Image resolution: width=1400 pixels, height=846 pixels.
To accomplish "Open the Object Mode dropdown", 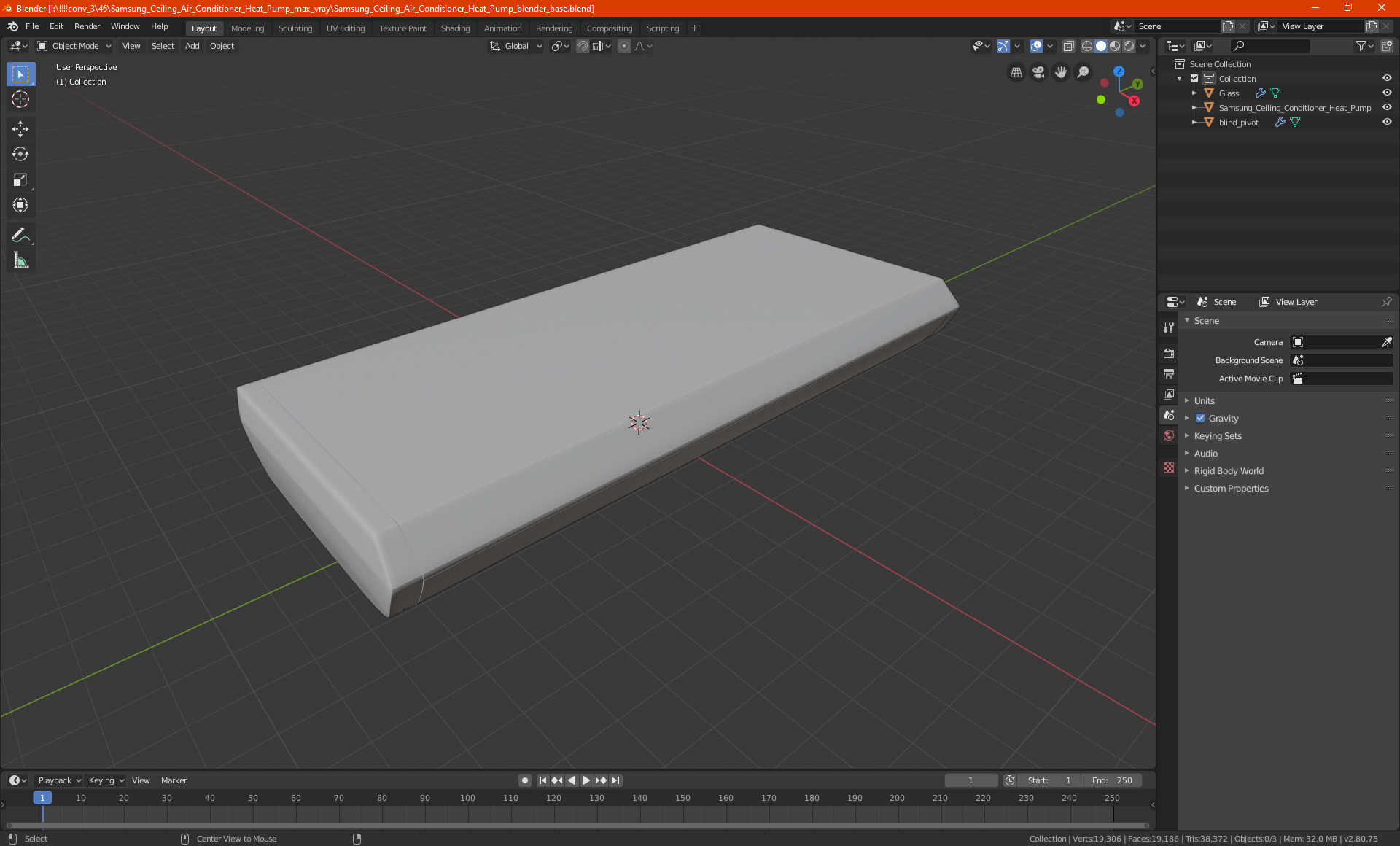I will 74,46.
